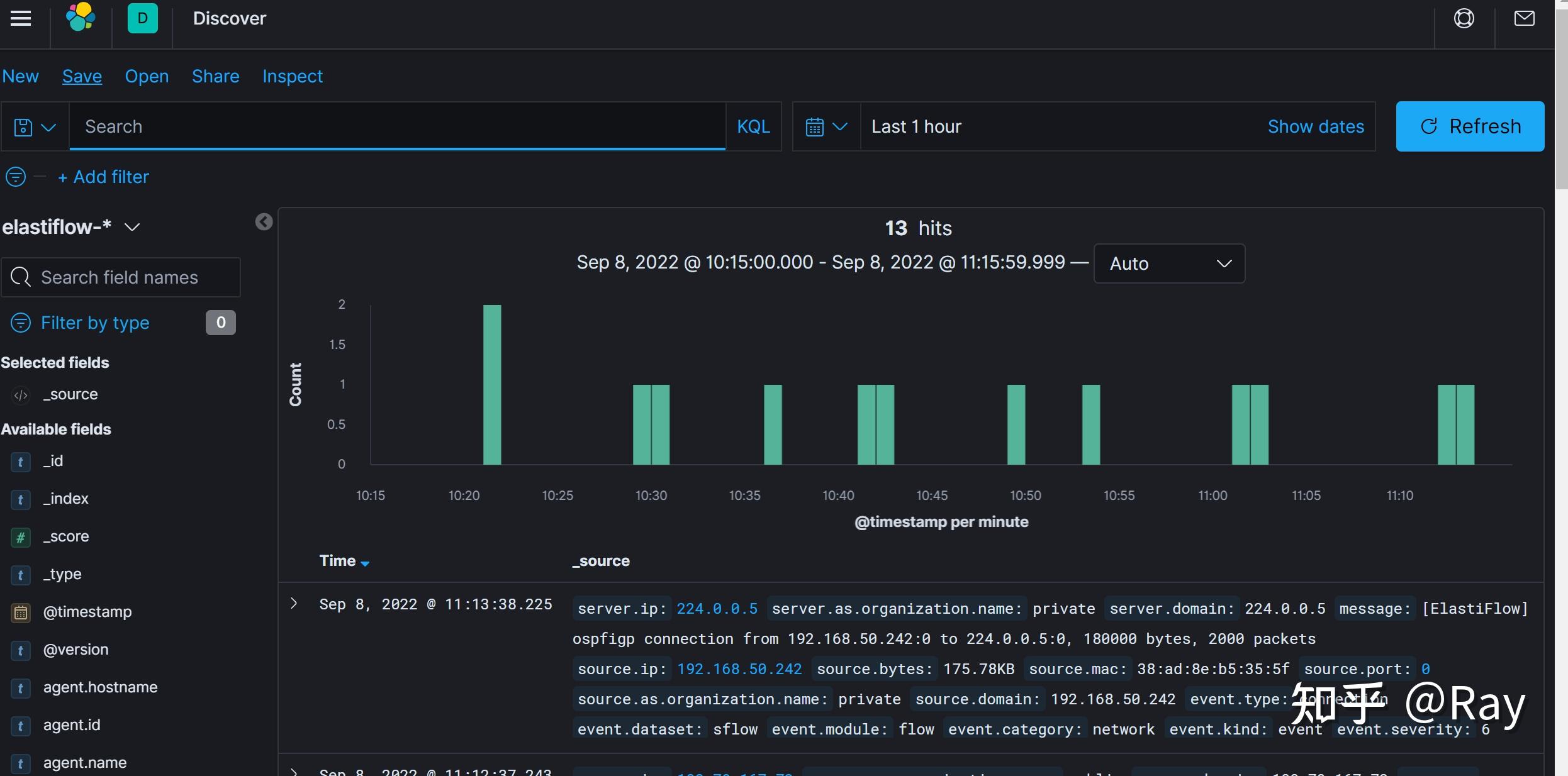
Task: Open the newsfeed mail icon
Action: (x=1524, y=18)
